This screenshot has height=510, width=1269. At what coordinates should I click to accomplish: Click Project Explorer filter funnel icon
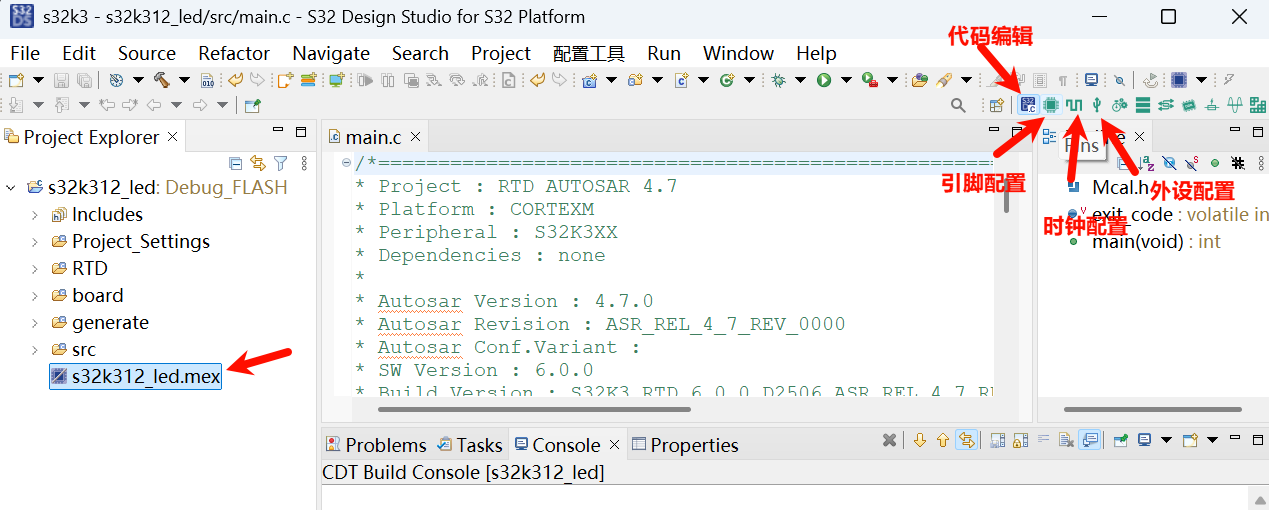click(x=280, y=163)
